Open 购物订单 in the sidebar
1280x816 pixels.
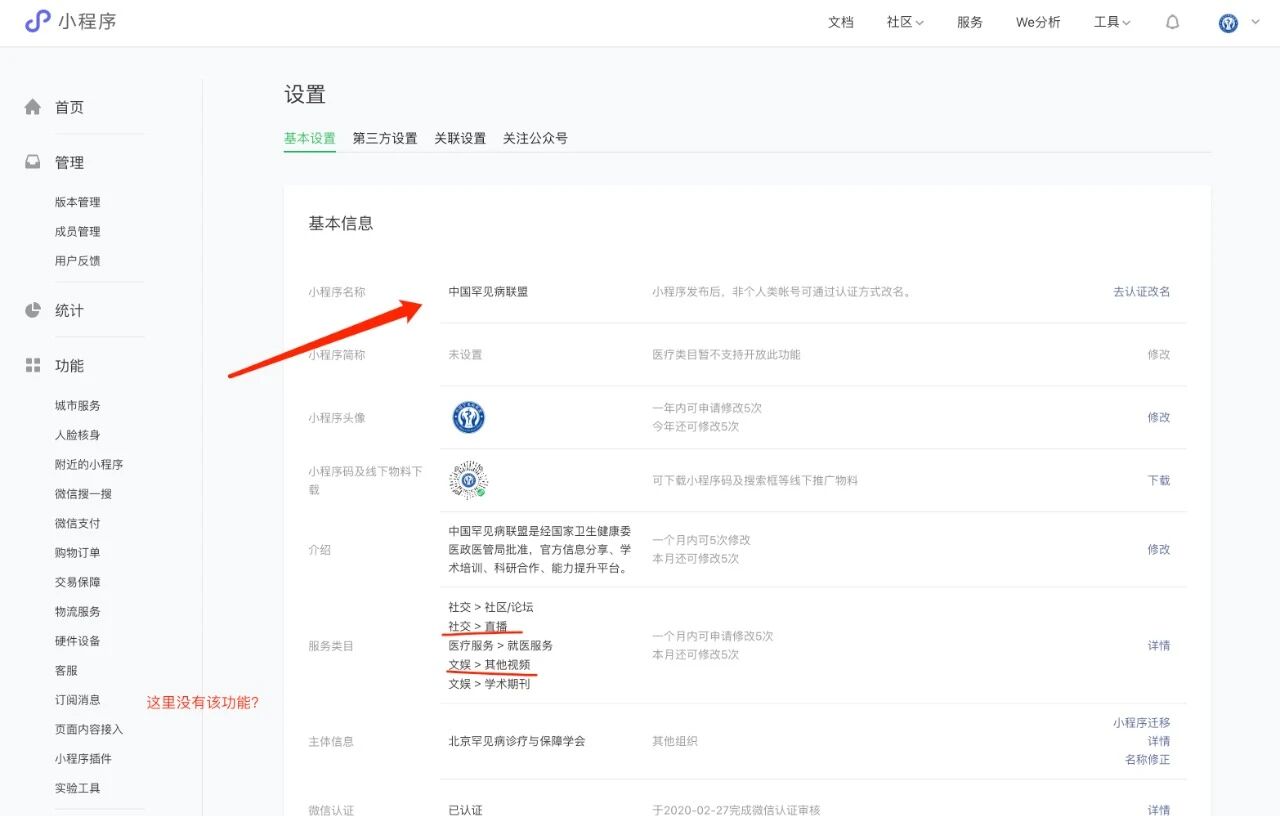pos(78,552)
